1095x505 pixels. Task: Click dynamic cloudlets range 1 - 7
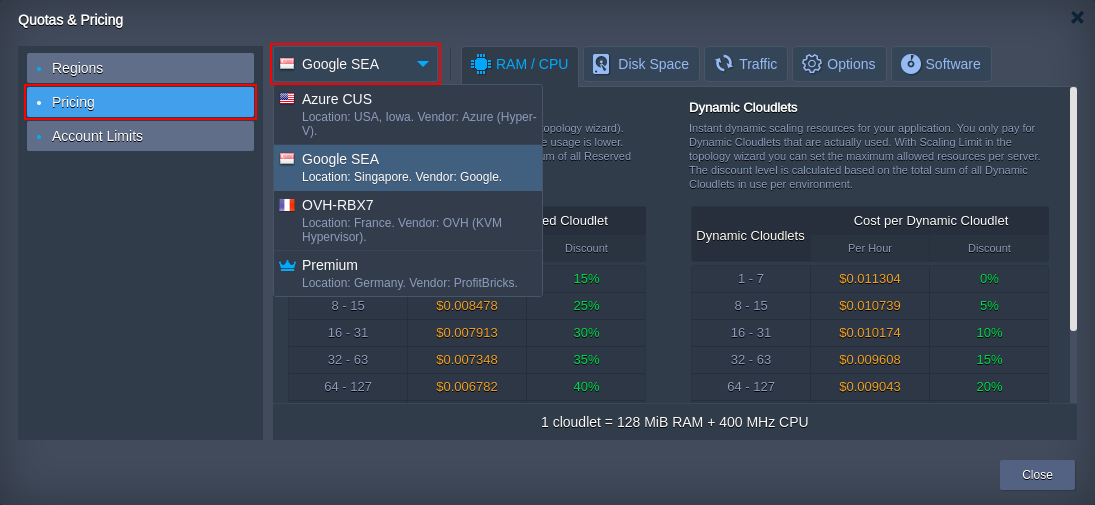tap(751, 279)
